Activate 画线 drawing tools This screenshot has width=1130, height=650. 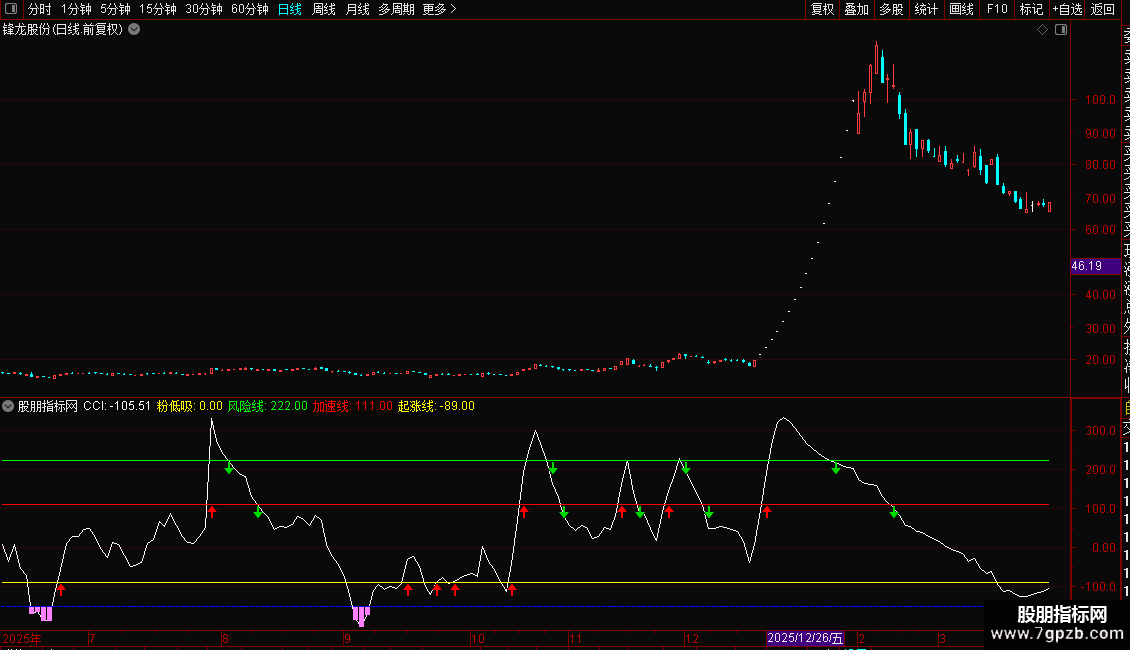point(961,9)
